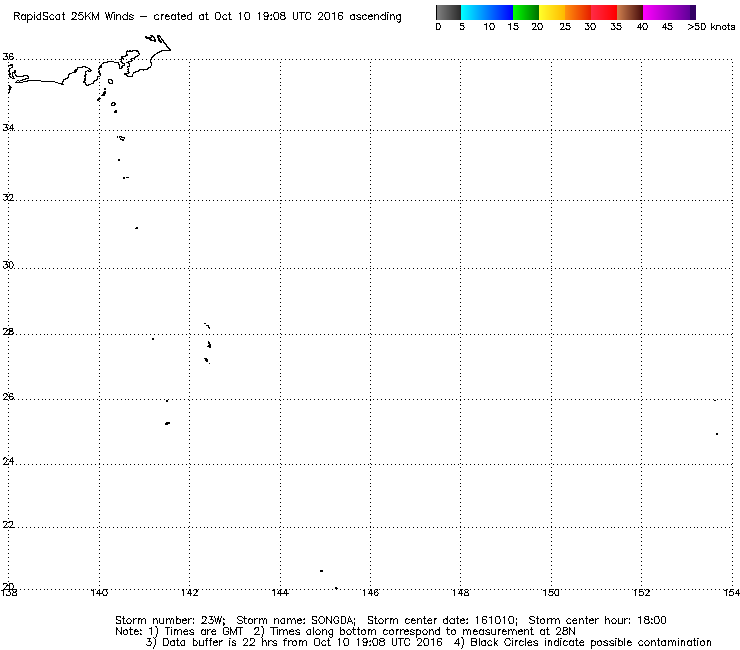Click the green 15-20 knots legend segment
The height and width of the screenshot is (650, 740).
526,12
